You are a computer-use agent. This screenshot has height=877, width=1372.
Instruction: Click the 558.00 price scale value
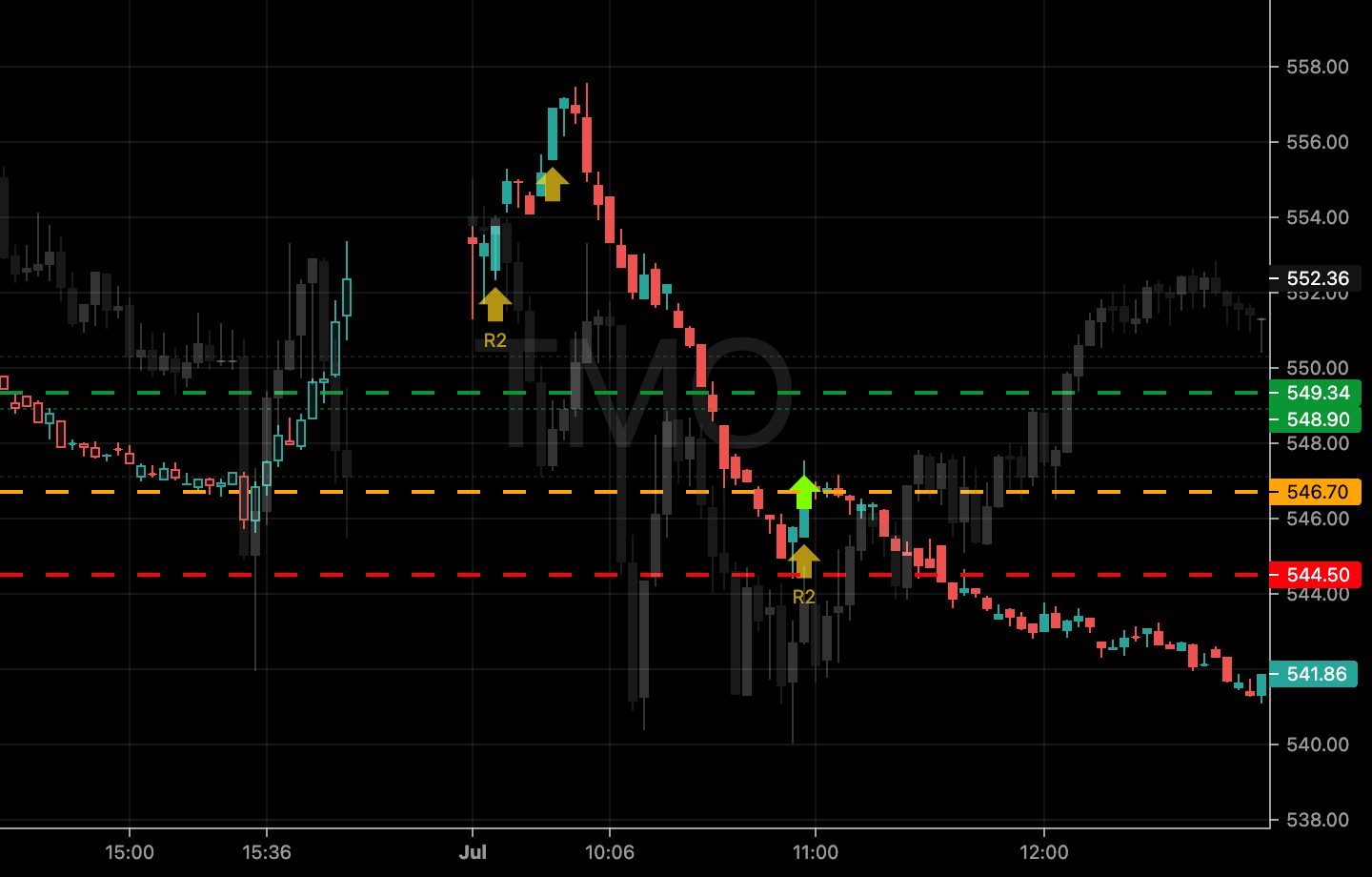pyautogui.click(x=1317, y=67)
